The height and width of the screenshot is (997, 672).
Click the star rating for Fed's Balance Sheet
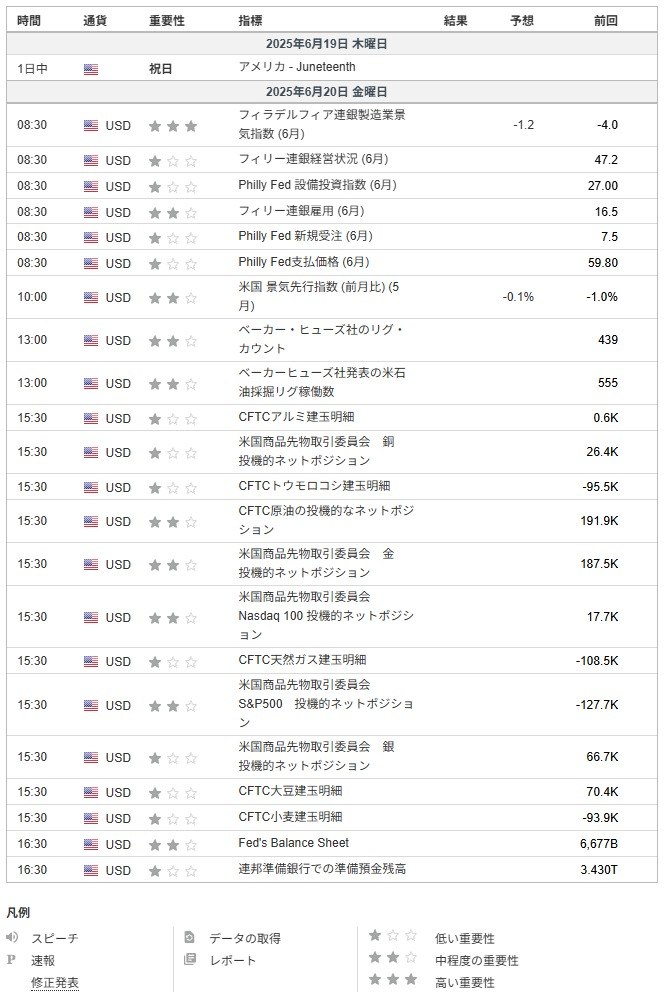pos(173,845)
